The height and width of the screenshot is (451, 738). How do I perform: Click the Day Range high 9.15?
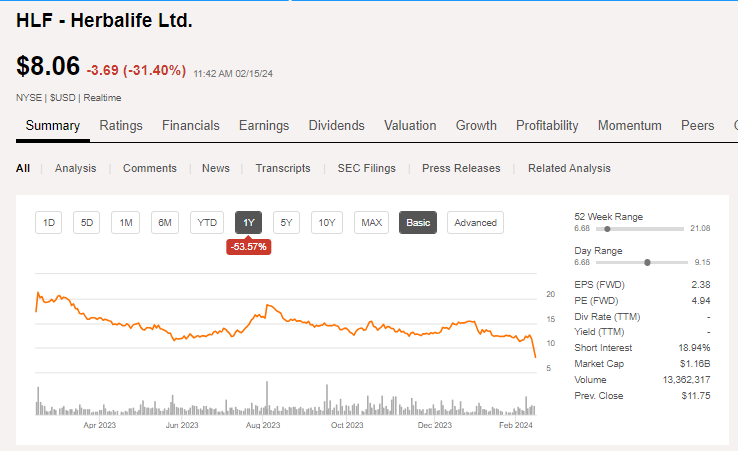click(702, 262)
